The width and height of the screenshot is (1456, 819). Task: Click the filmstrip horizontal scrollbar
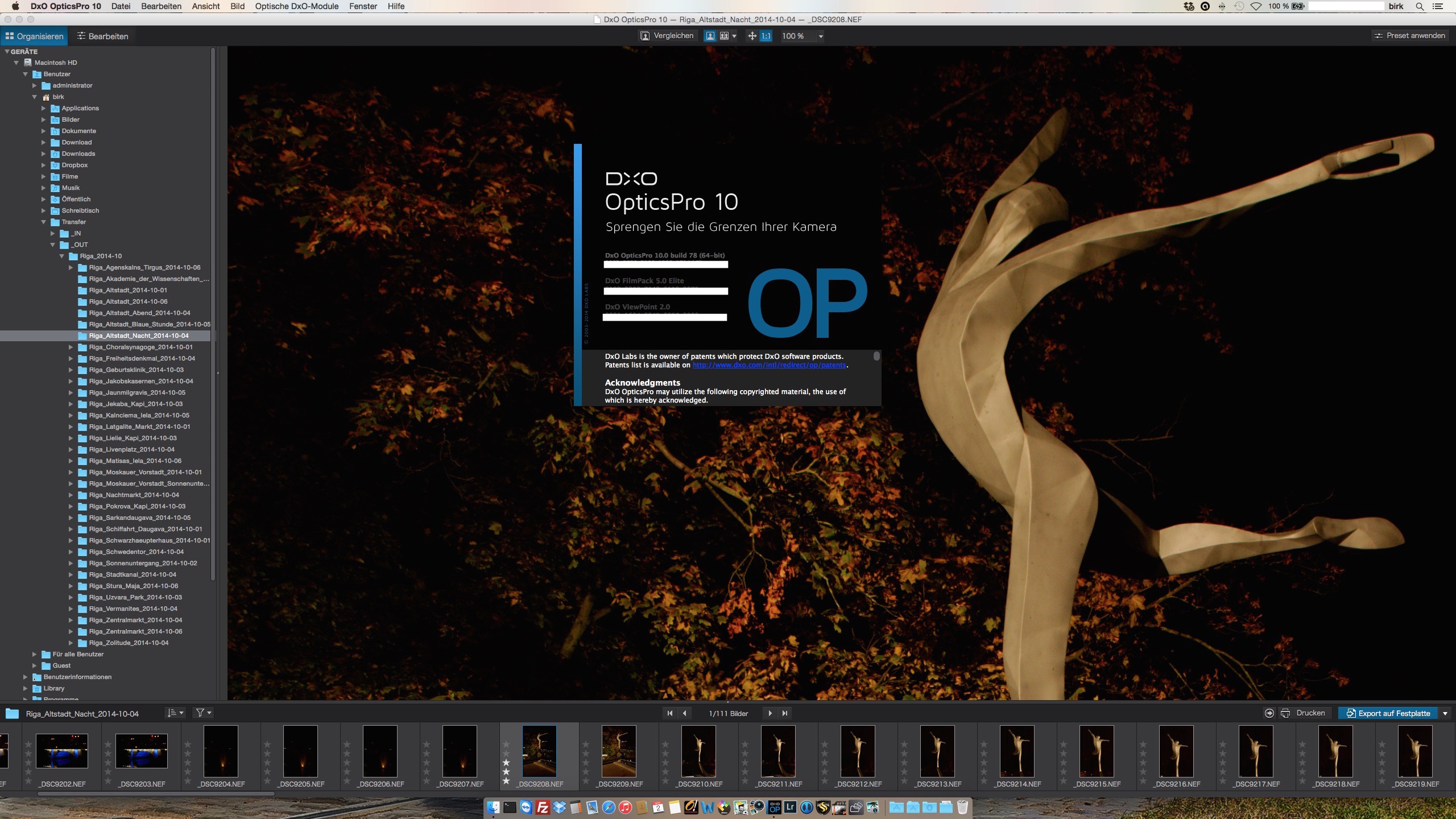156,793
